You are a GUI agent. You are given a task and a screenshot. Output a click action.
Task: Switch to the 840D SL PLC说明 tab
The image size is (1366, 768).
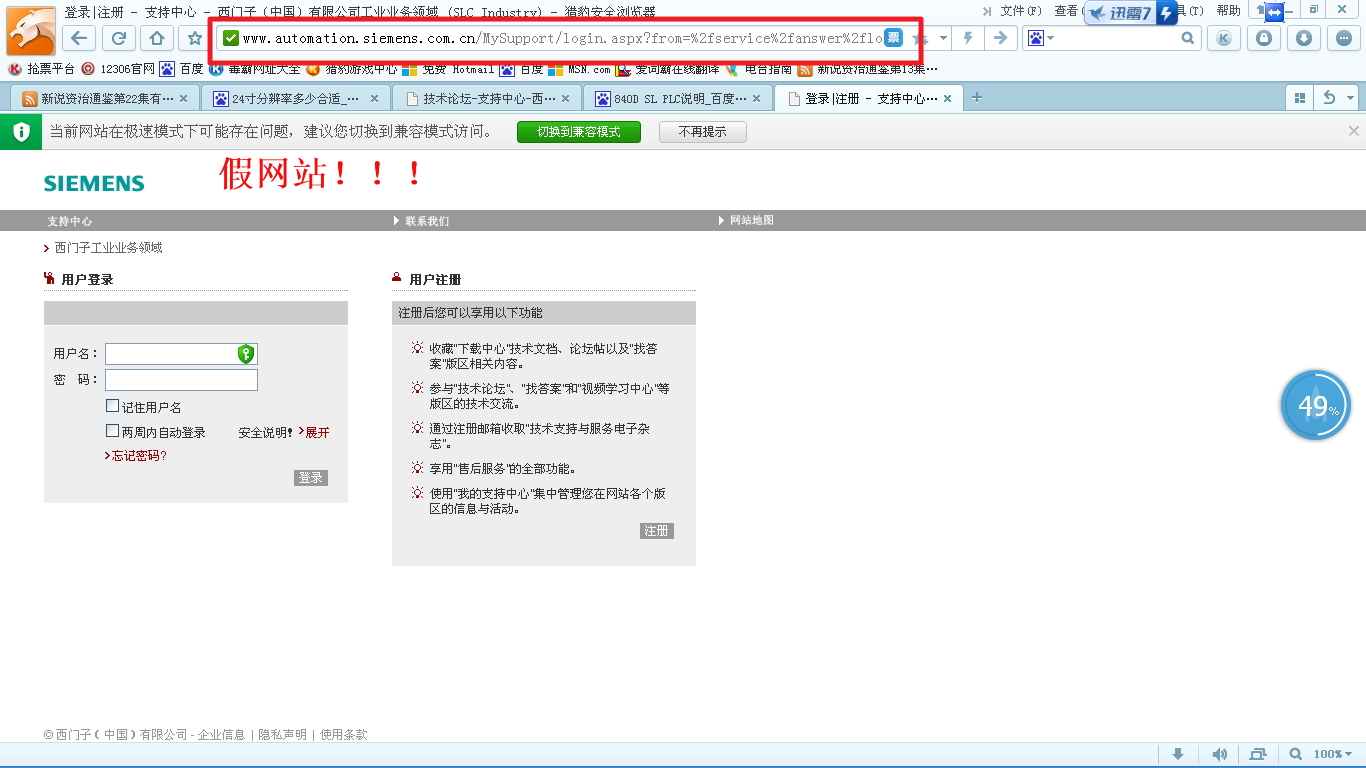678,98
